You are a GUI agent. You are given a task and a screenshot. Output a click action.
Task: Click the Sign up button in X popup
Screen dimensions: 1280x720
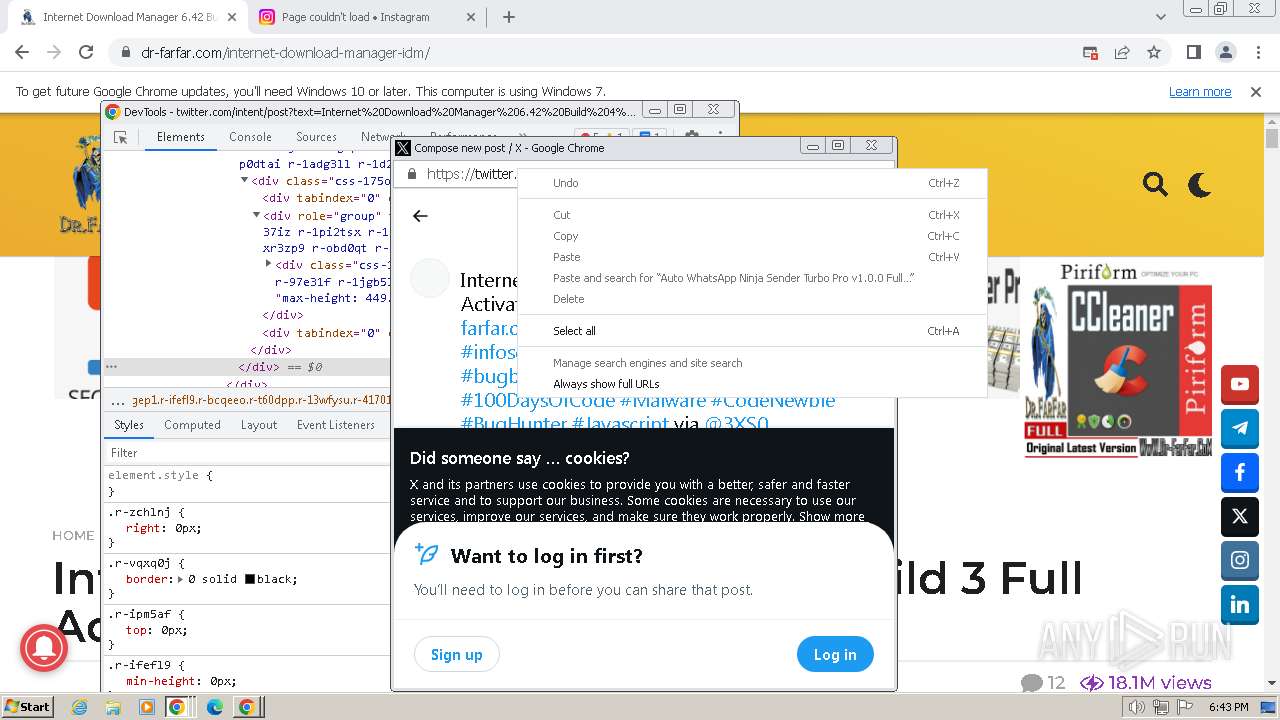tap(456, 655)
